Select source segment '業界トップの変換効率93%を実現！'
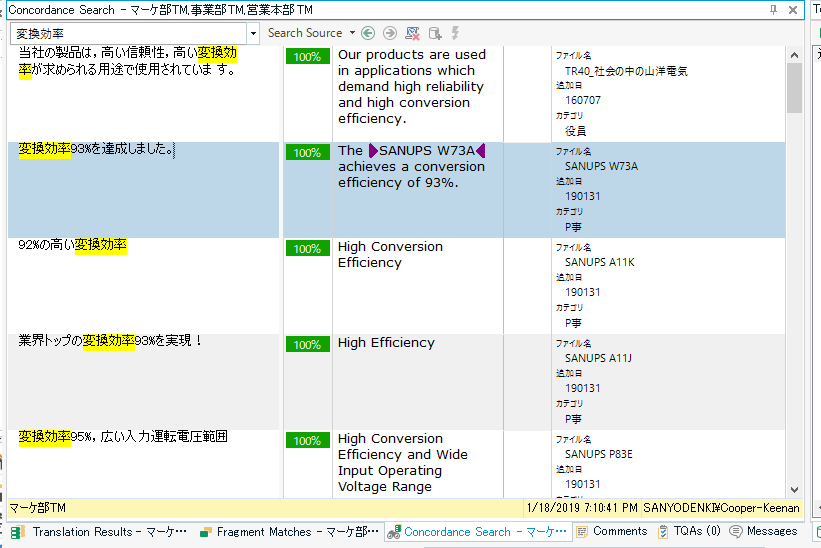Viewport: 821px width, 548px height. tap(110, 341)
